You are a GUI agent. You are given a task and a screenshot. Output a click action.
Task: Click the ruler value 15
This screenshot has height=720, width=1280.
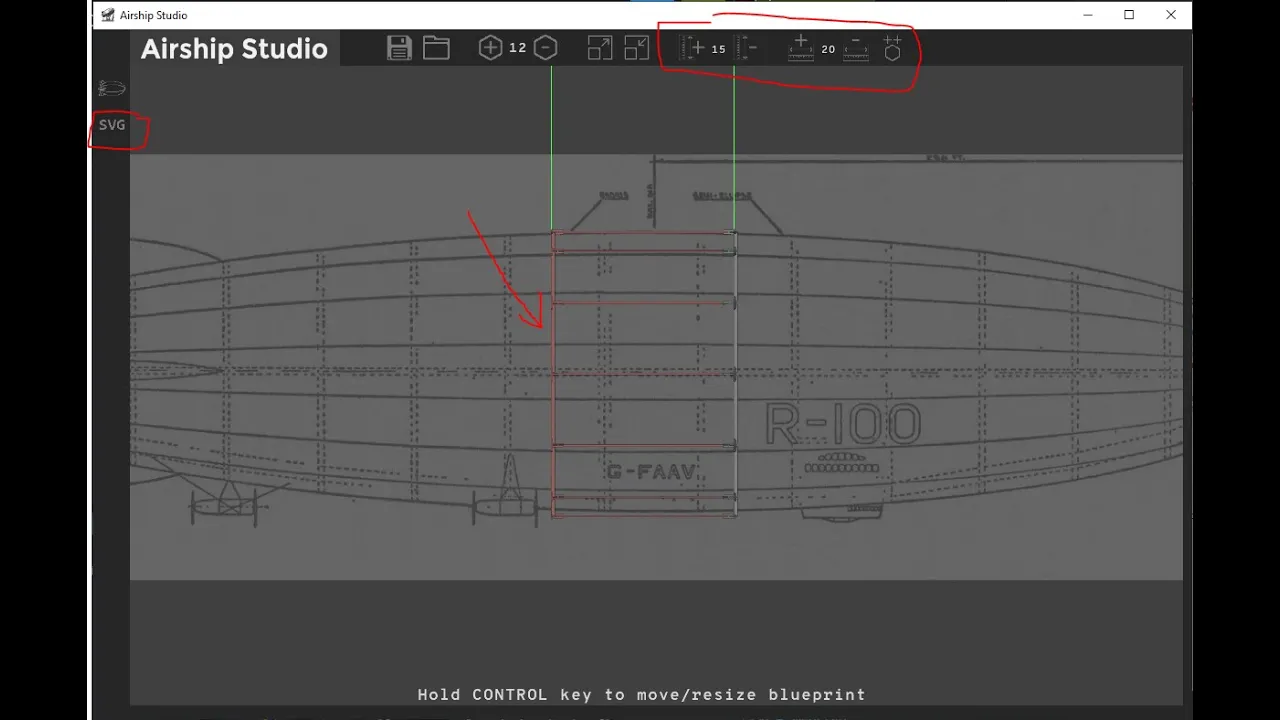718,49
